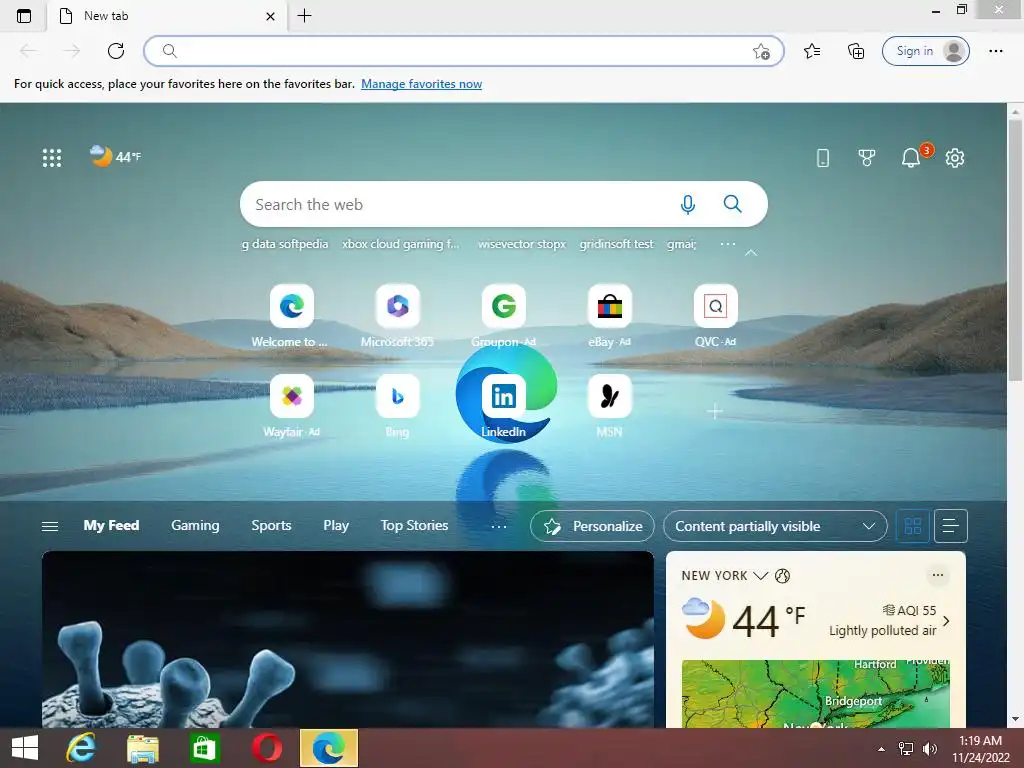Image resolution: width=1024 pixels, height=768 pixels.
Task: Open the LinkedIn quick link
Action: 504,406
